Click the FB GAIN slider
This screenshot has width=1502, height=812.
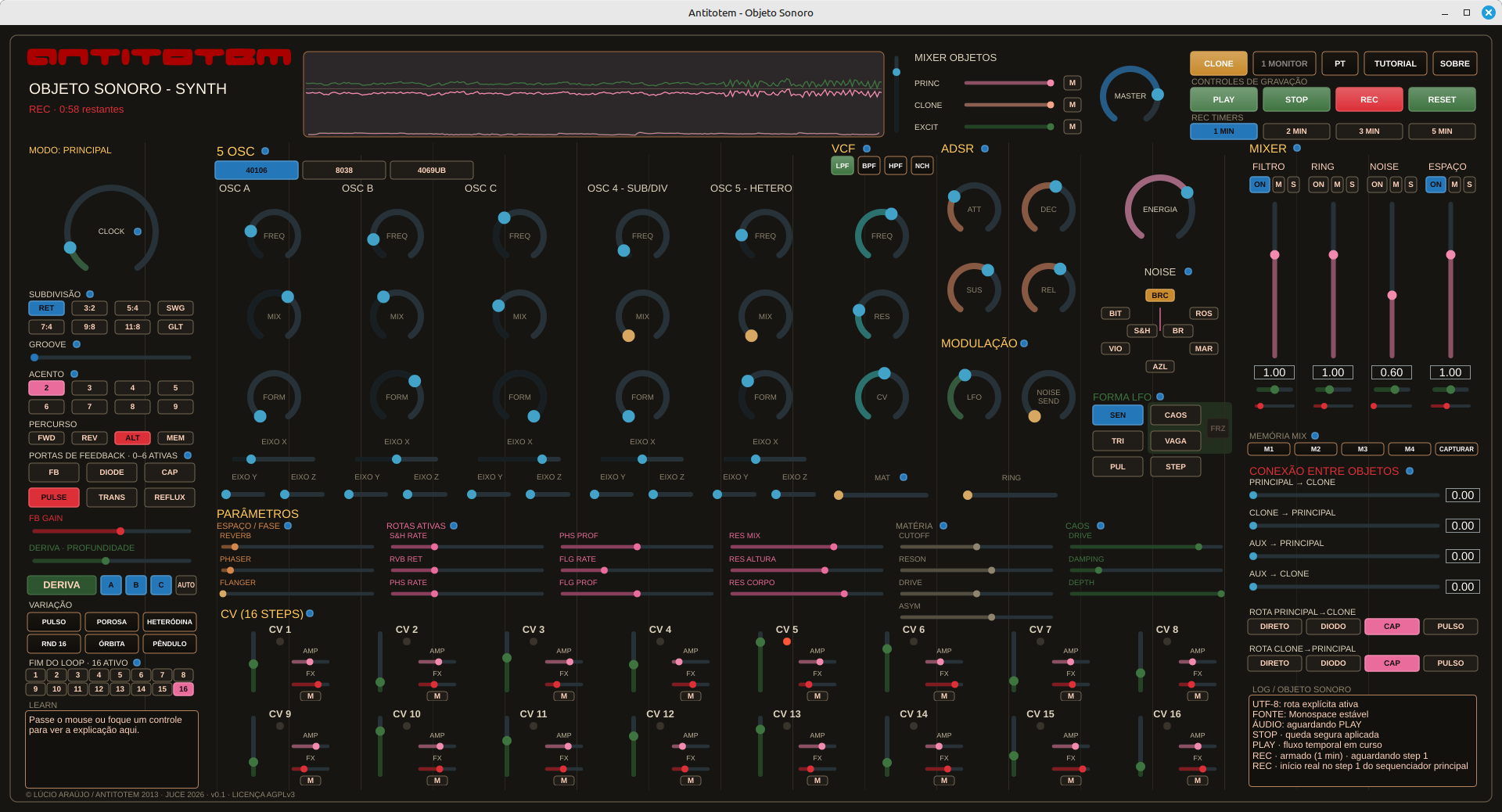[110, 531]
